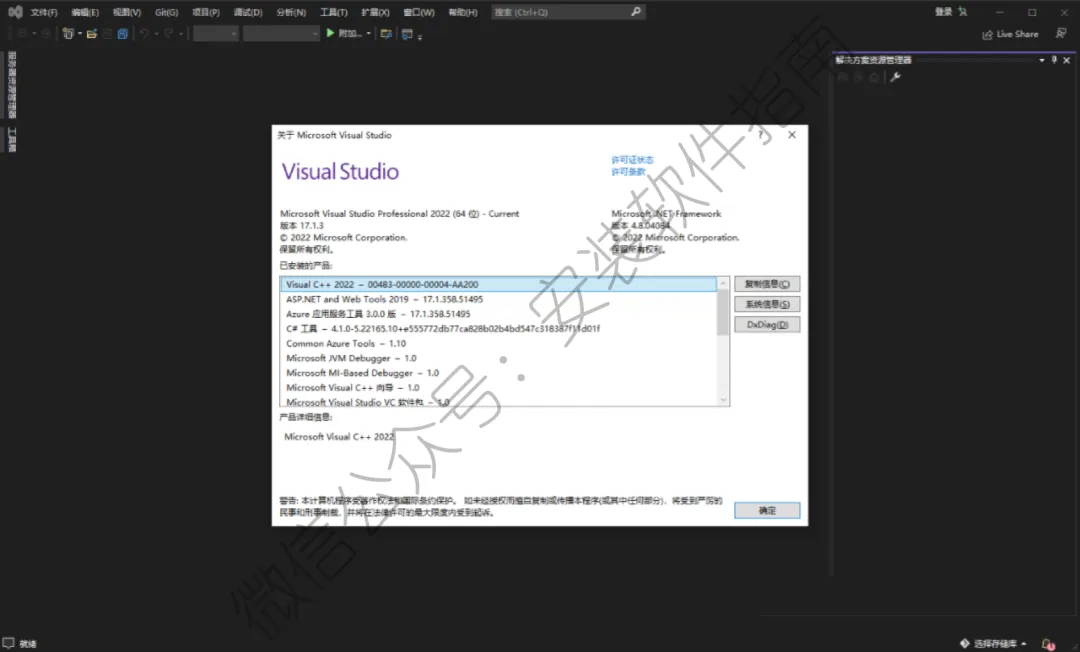Click the products list scroll-up arrow
1080x652 pixels.
(x=723, y=284)
